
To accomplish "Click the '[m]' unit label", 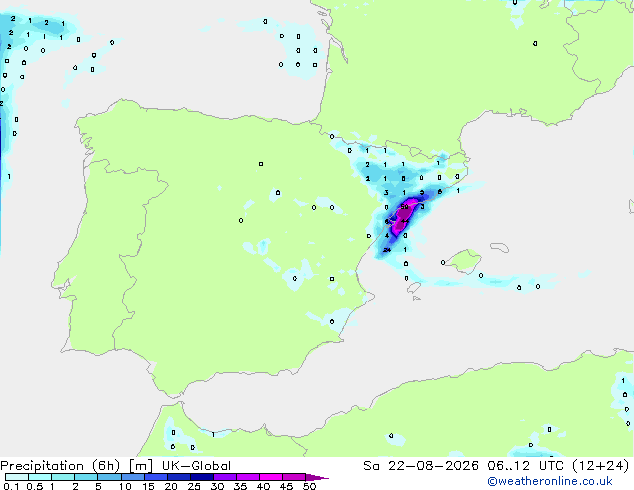I will click(x=140, y=466).
